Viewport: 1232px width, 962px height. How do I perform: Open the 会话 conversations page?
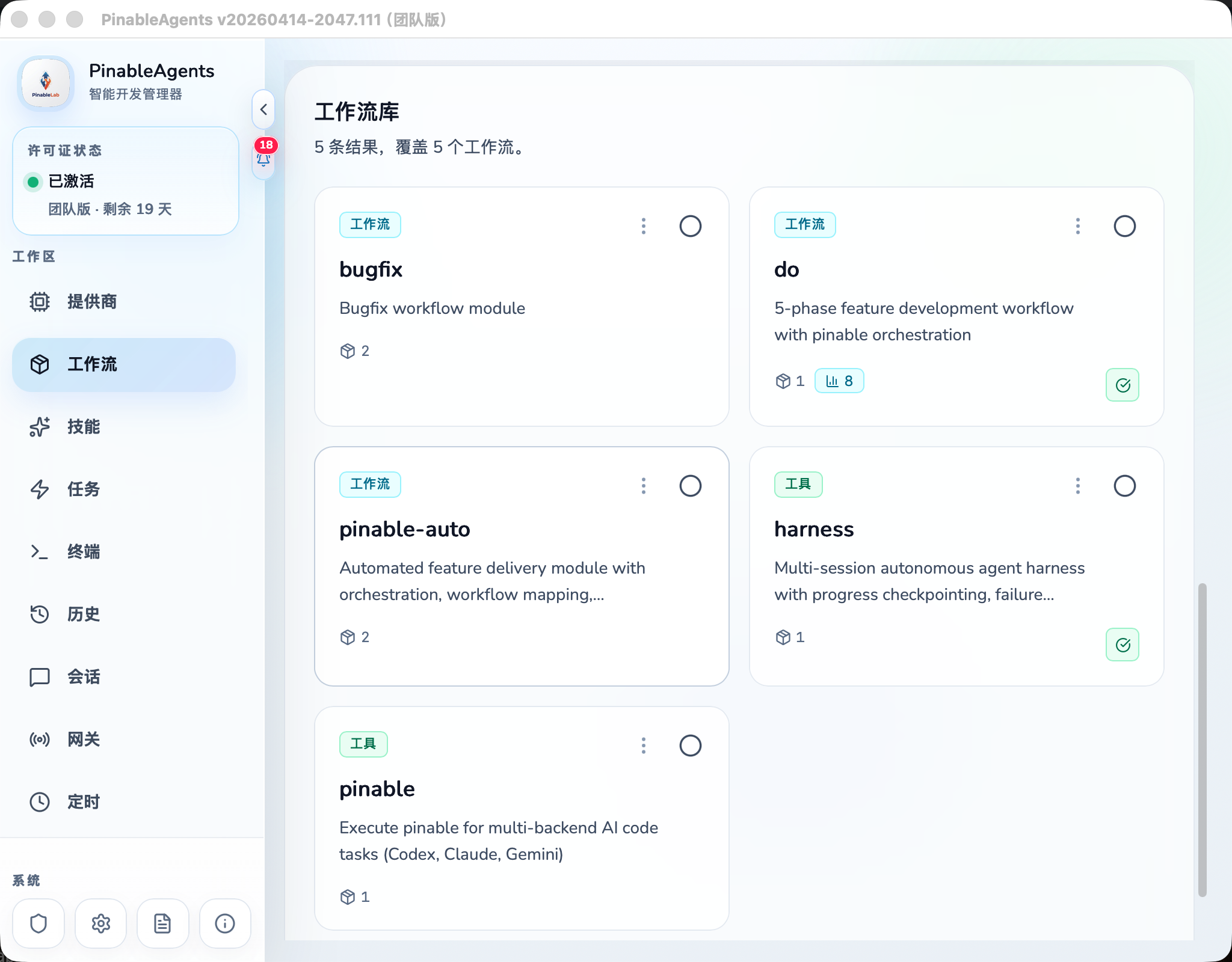[123, 677]
